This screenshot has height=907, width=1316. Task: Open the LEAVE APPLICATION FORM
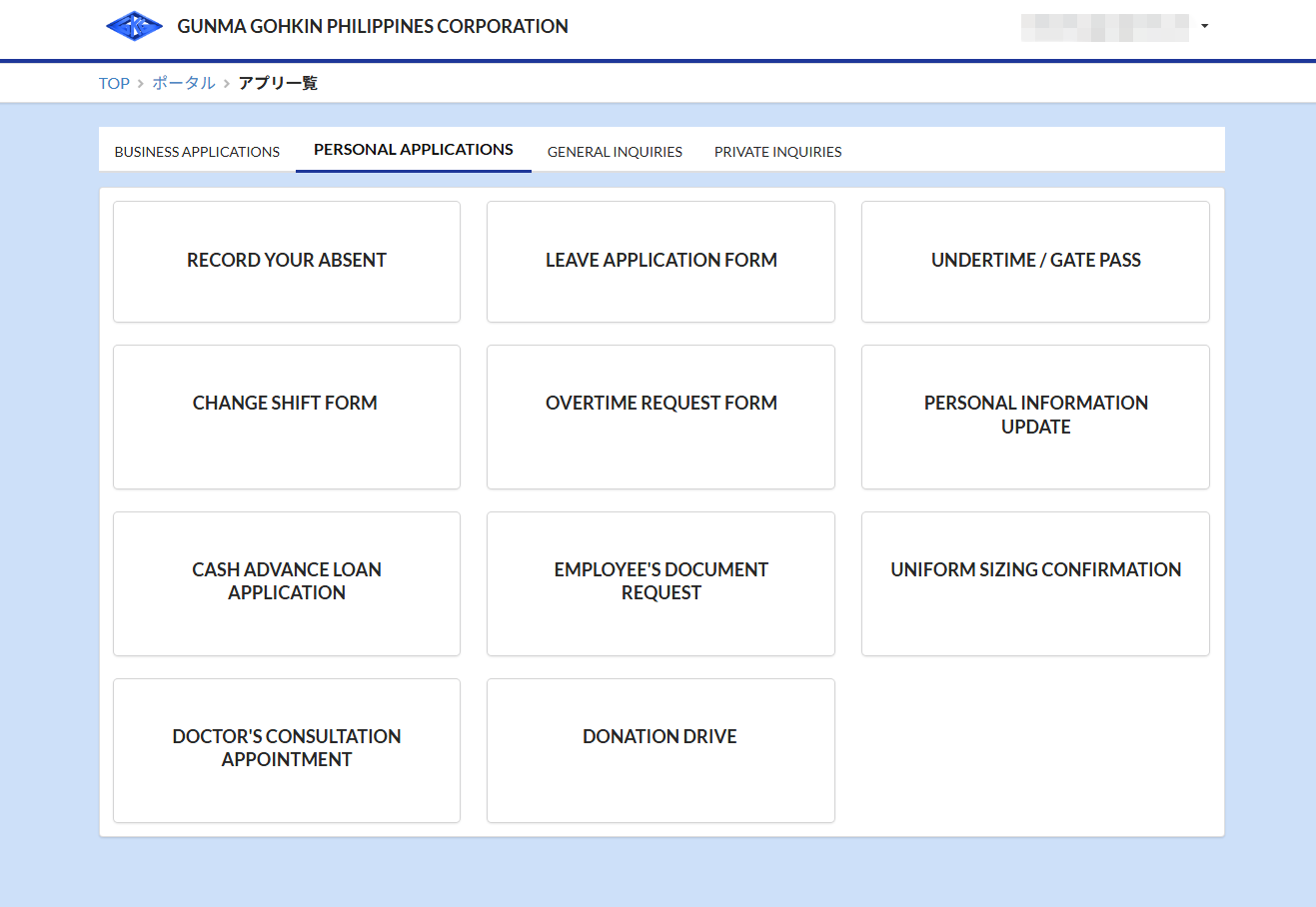(660, 261)
